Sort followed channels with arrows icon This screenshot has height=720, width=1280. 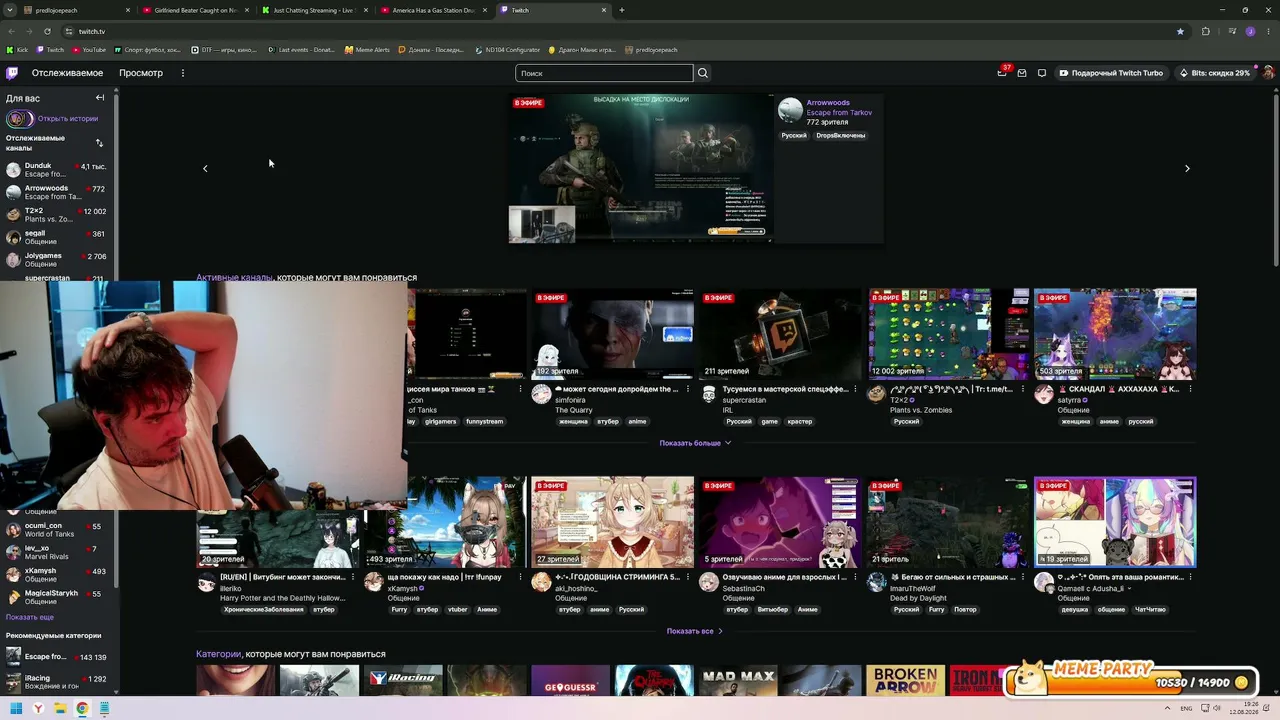tap(99, 143)
